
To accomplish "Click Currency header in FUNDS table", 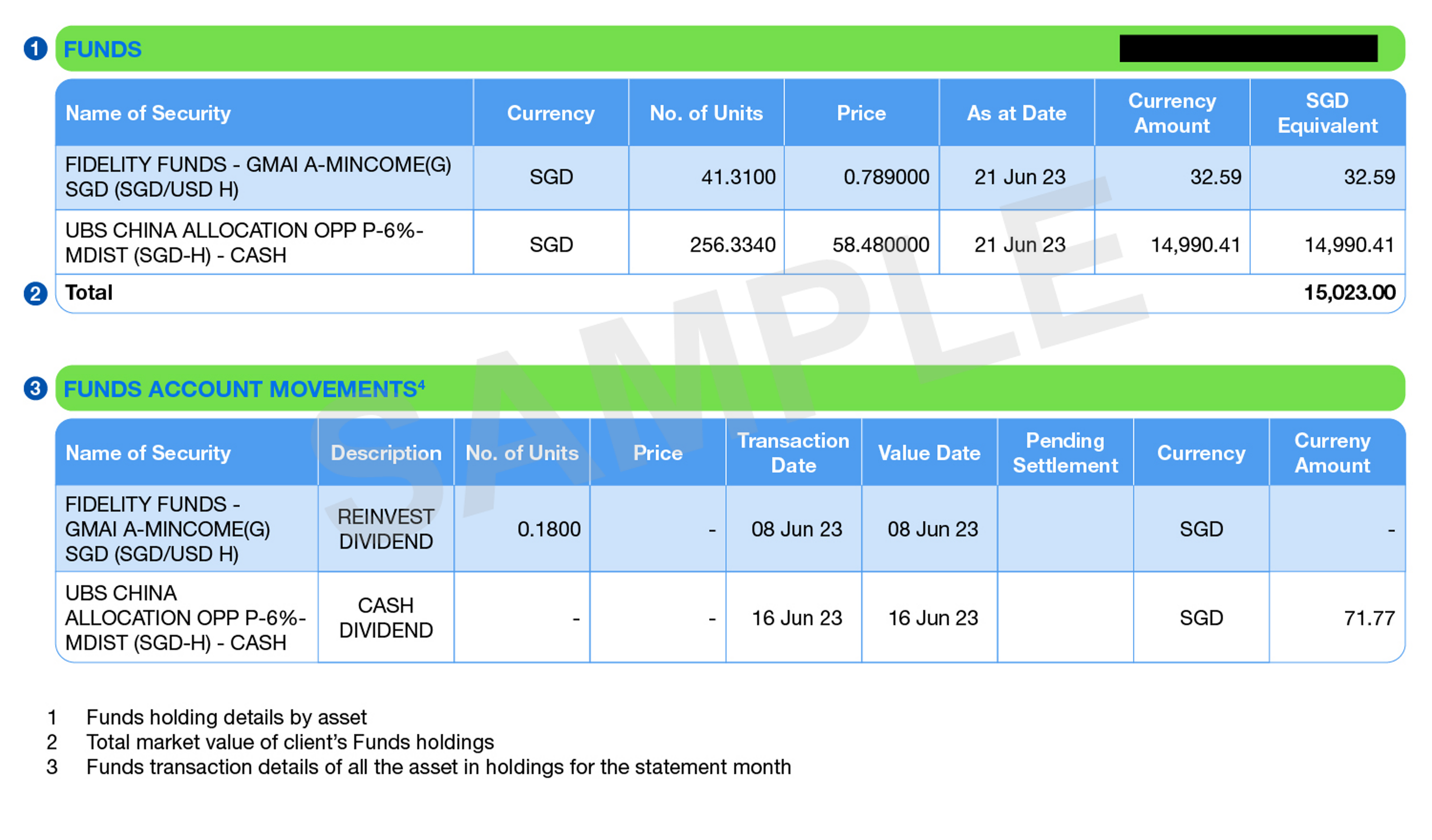I will [551, 113].
